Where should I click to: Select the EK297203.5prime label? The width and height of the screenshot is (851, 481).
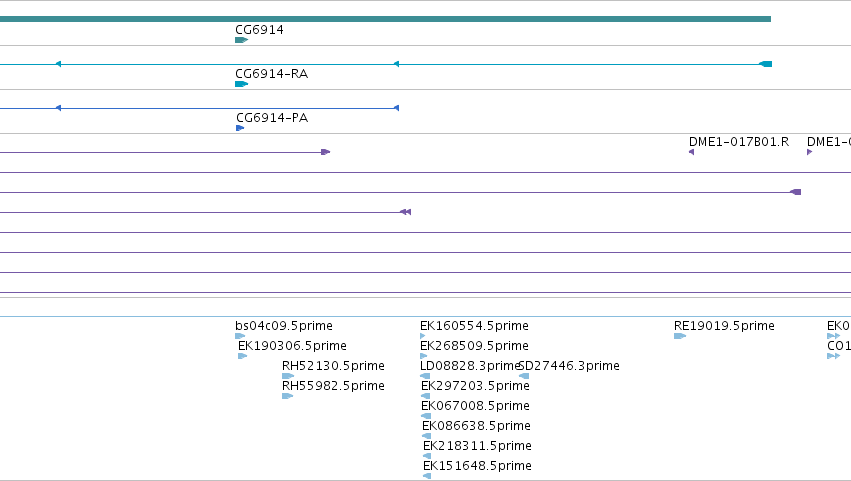[x=475, y=386]
